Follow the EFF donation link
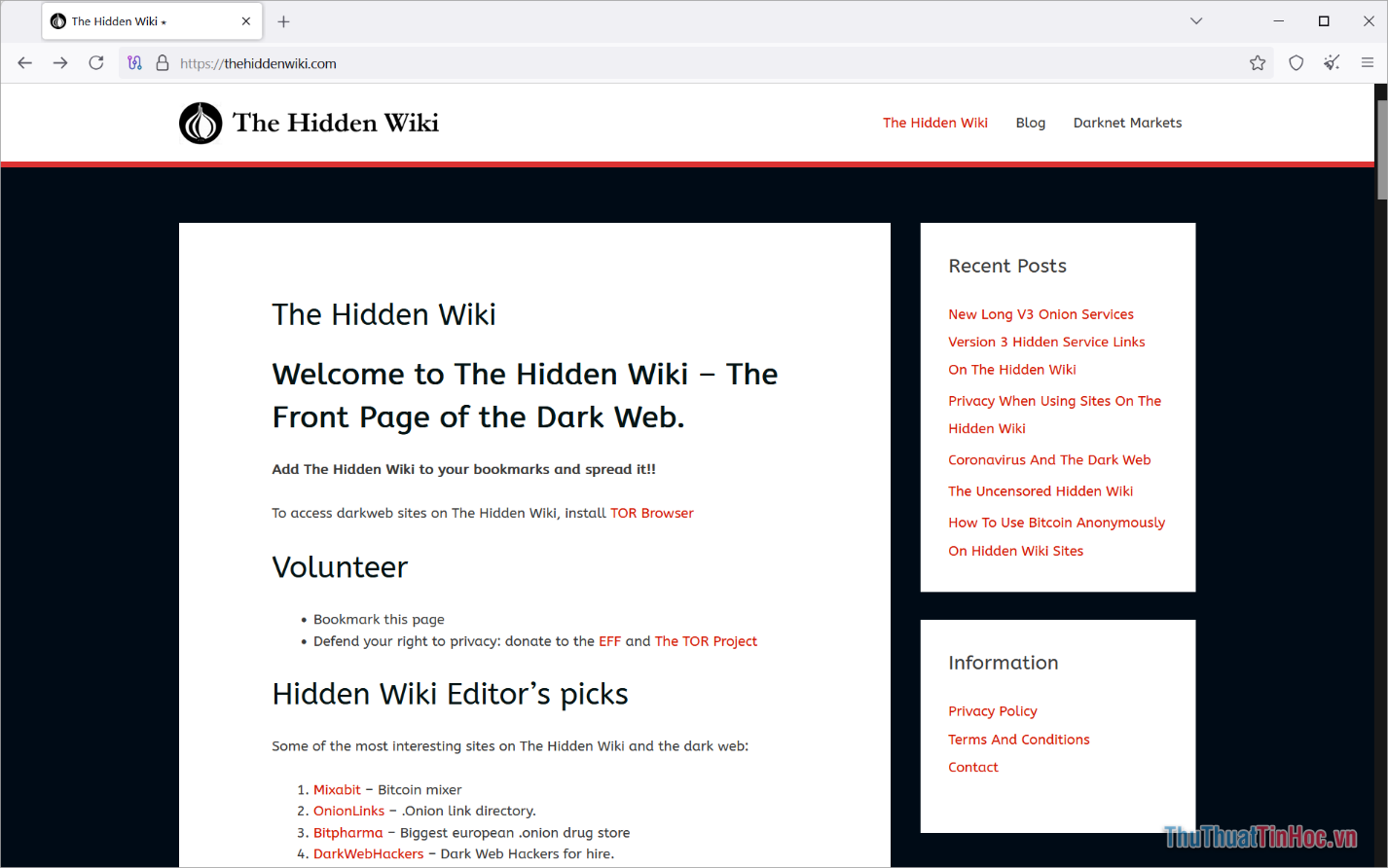Screen dimensions: 1388x868 (609, 641)
